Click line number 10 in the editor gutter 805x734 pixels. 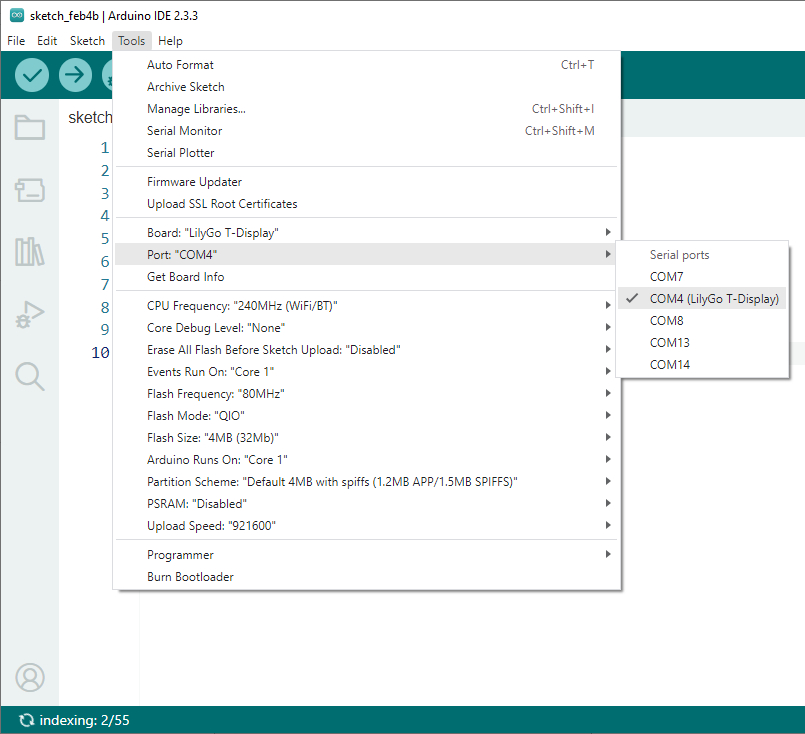point(100,352)
